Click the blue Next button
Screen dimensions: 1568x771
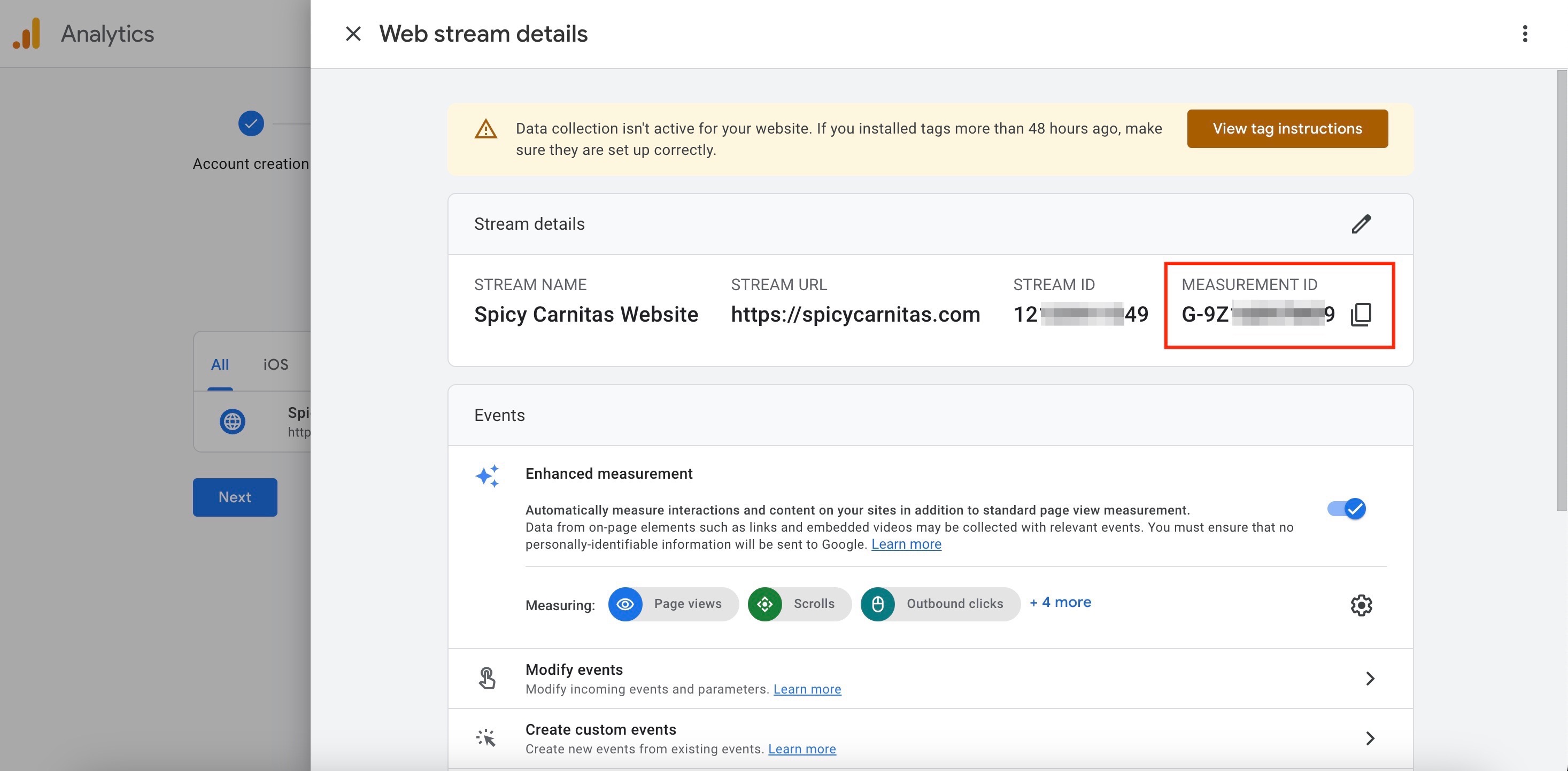click(235, 497)
